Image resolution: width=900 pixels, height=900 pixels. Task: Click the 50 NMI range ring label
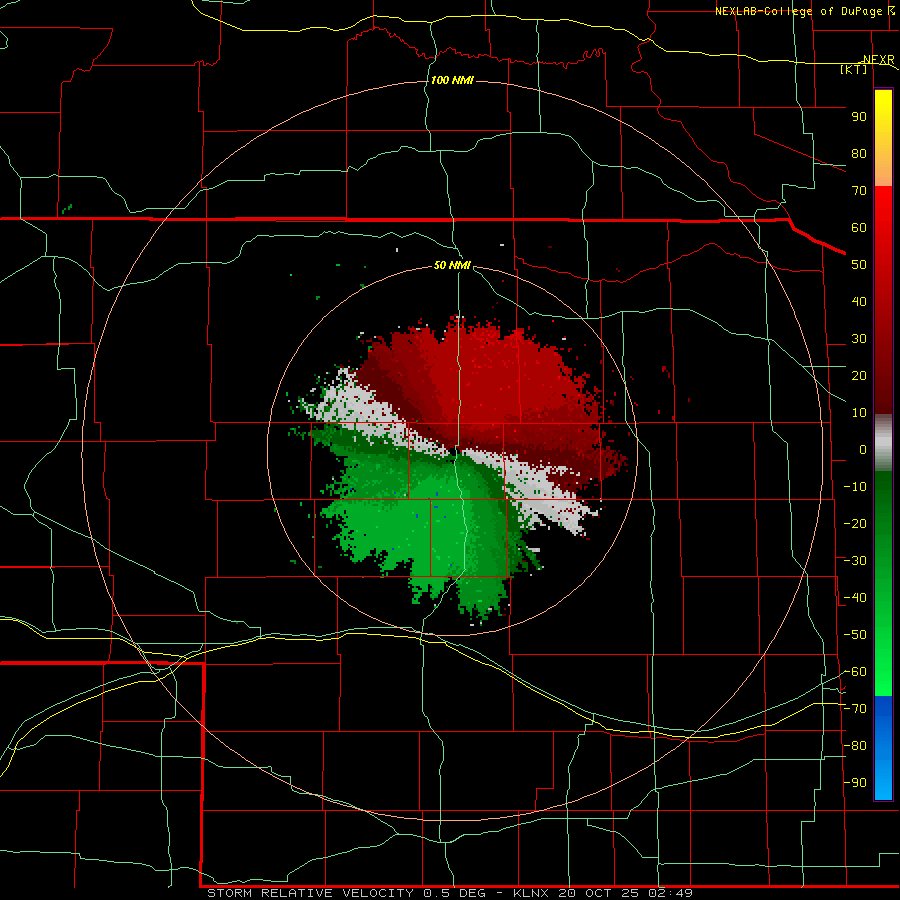(x=452, y=265)
